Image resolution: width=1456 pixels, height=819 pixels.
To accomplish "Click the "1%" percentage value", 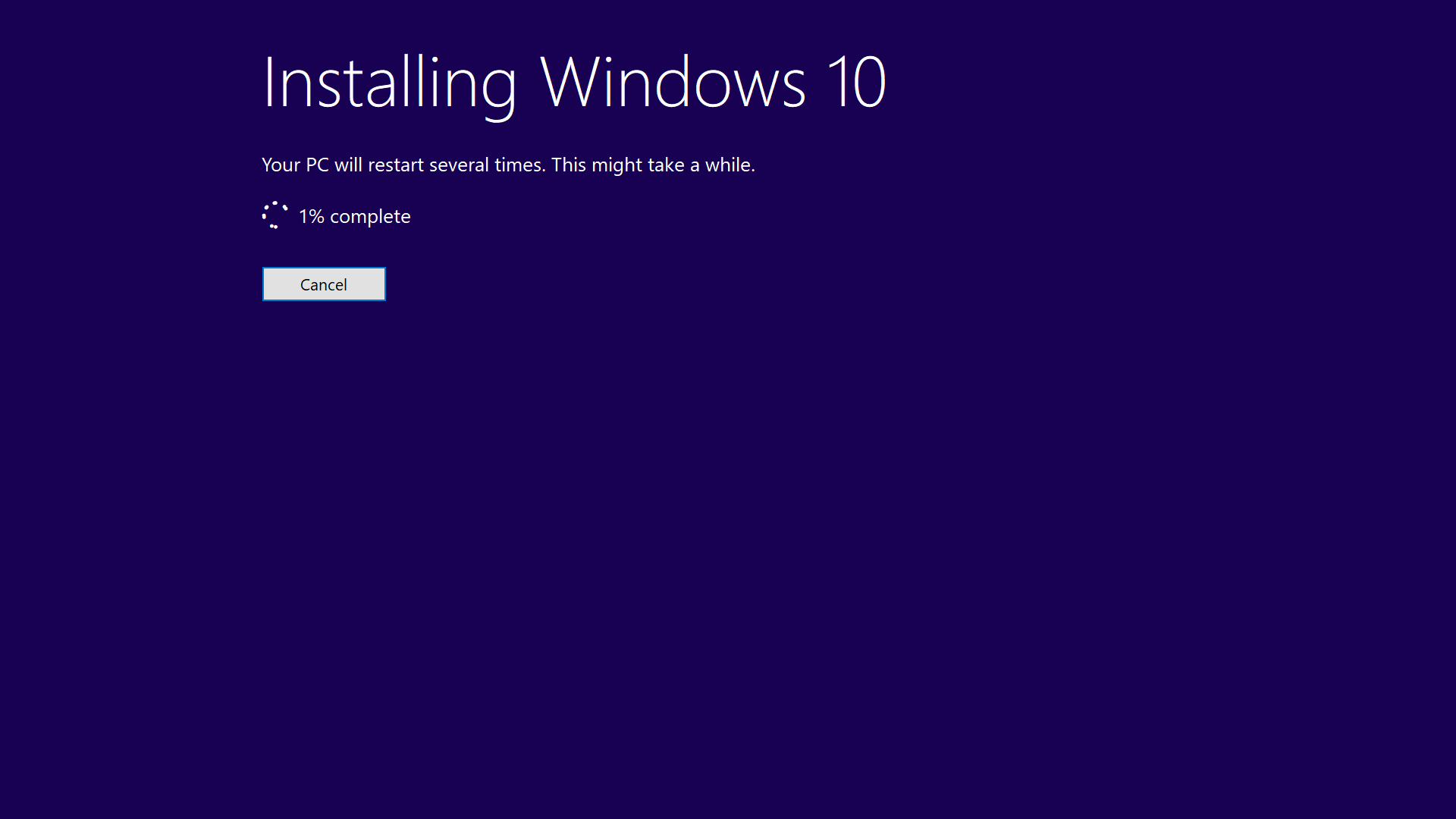I will tap(311, 217).
